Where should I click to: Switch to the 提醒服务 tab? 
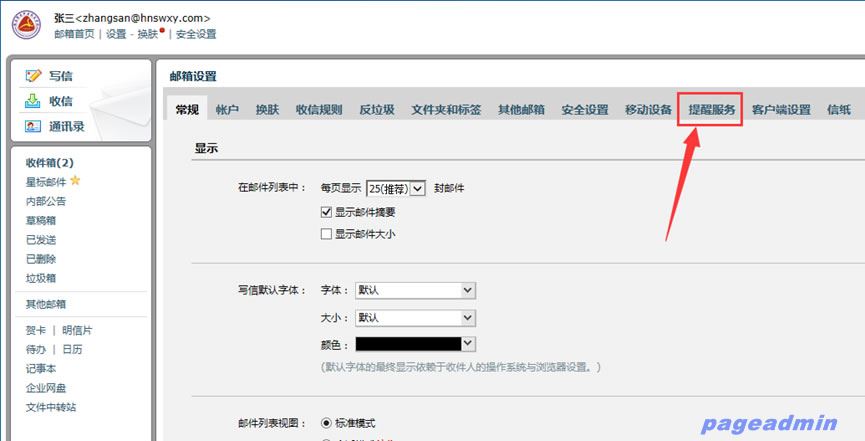711,110
